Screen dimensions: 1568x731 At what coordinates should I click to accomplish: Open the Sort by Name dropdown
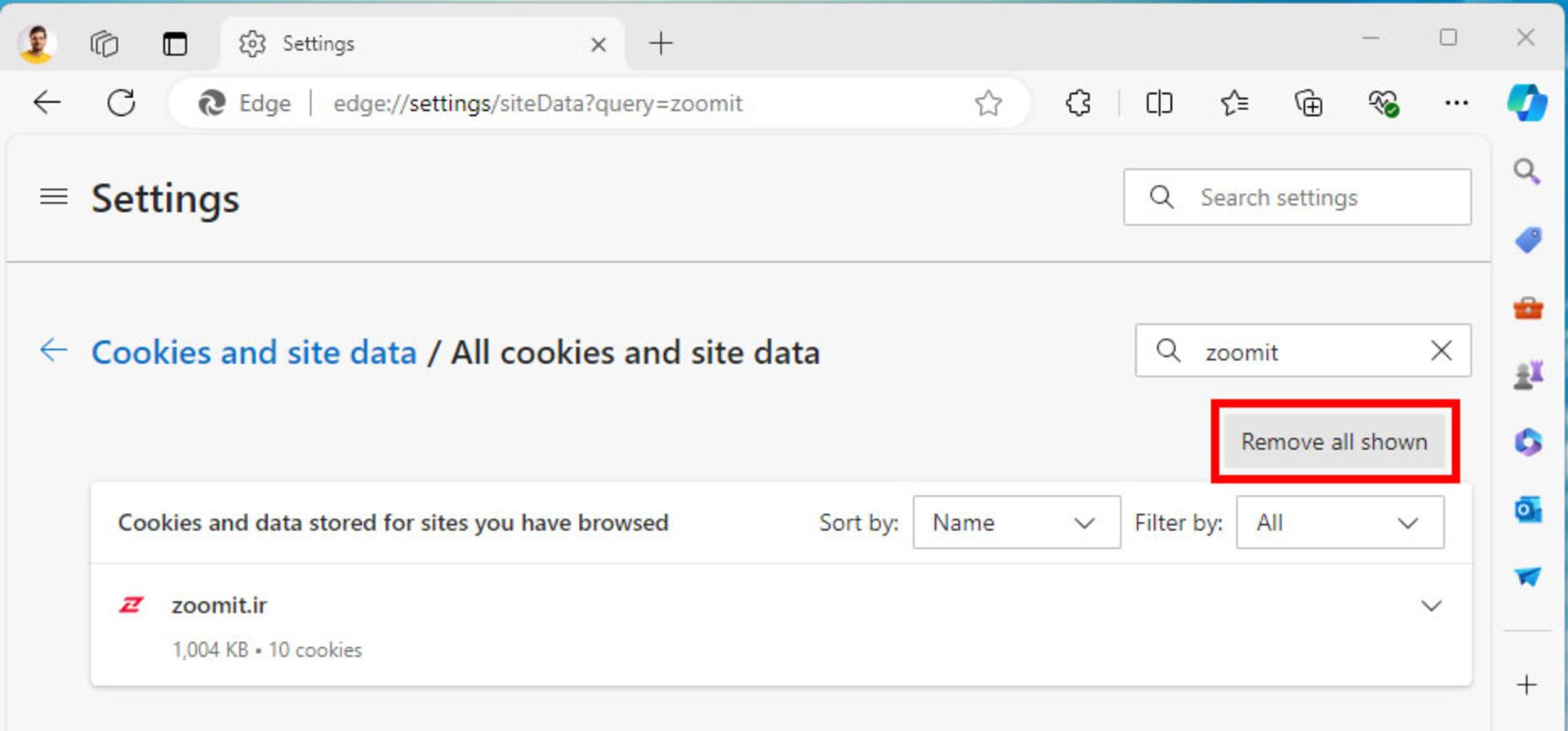pyautogui.click(x=1016, y=523)
